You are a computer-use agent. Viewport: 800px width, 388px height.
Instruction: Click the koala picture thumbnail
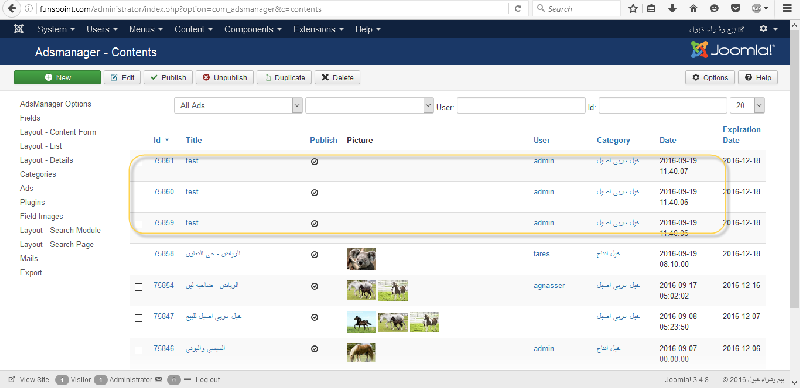click(x=361, y=259)
